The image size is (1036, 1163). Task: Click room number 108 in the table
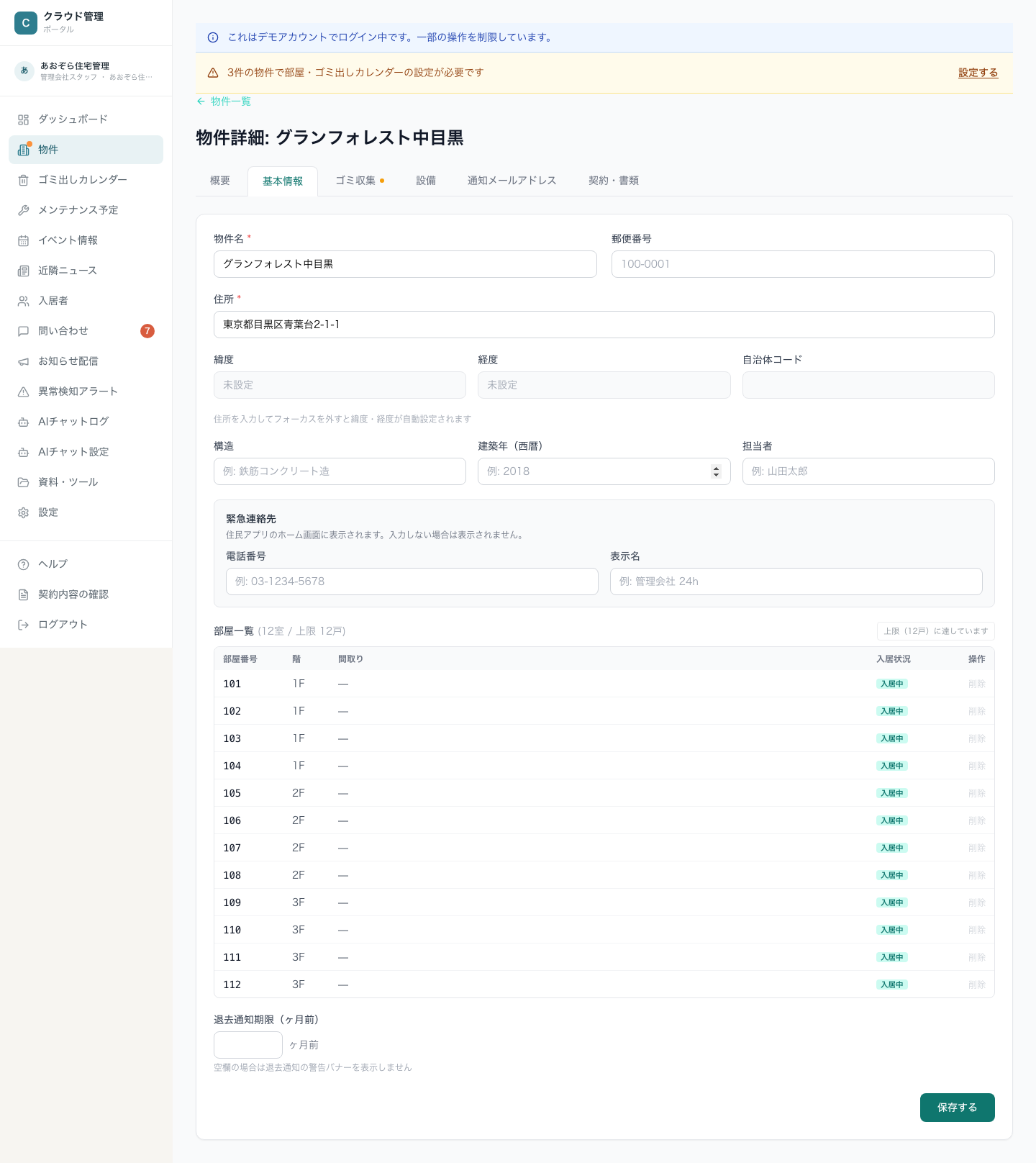[x=232, y=875]
